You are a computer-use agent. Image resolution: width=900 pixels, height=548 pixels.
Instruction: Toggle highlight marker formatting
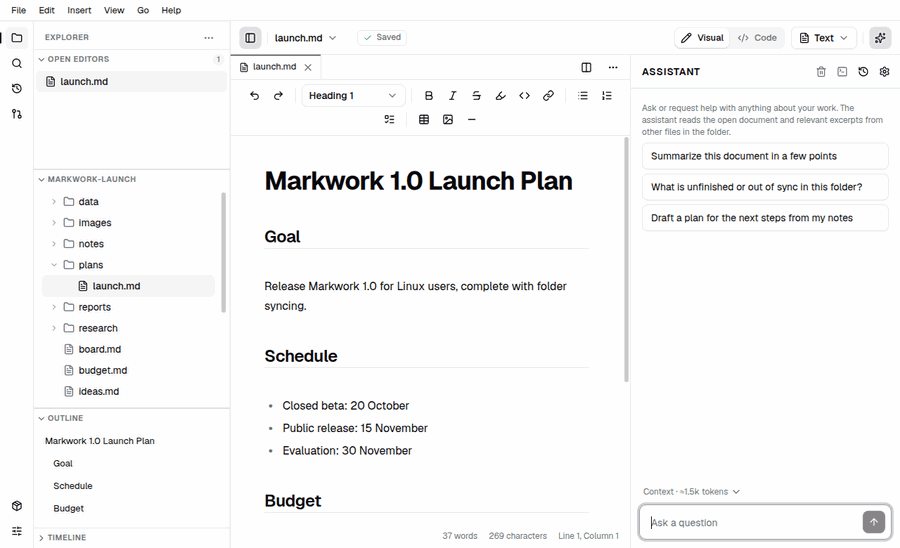(501, 95)
